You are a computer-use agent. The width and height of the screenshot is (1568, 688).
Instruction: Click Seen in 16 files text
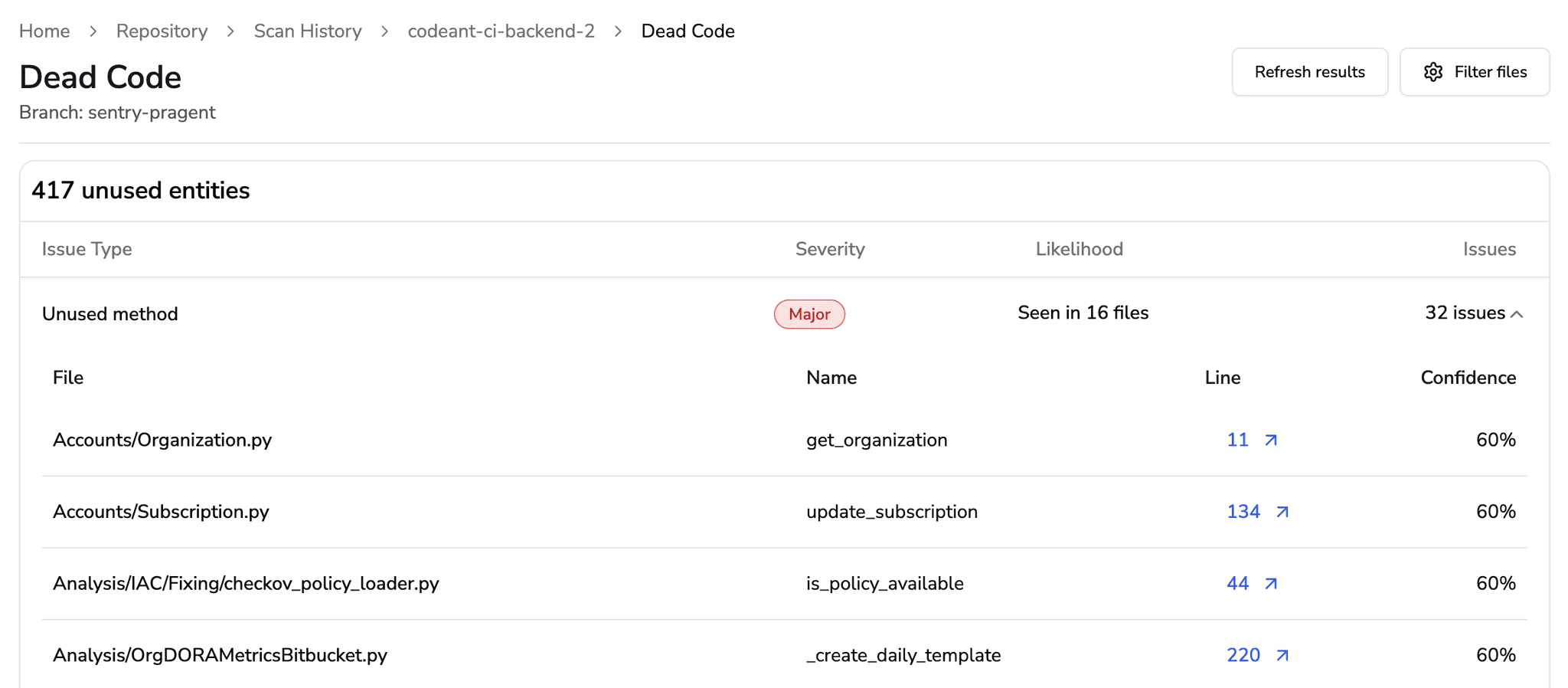1083,313
